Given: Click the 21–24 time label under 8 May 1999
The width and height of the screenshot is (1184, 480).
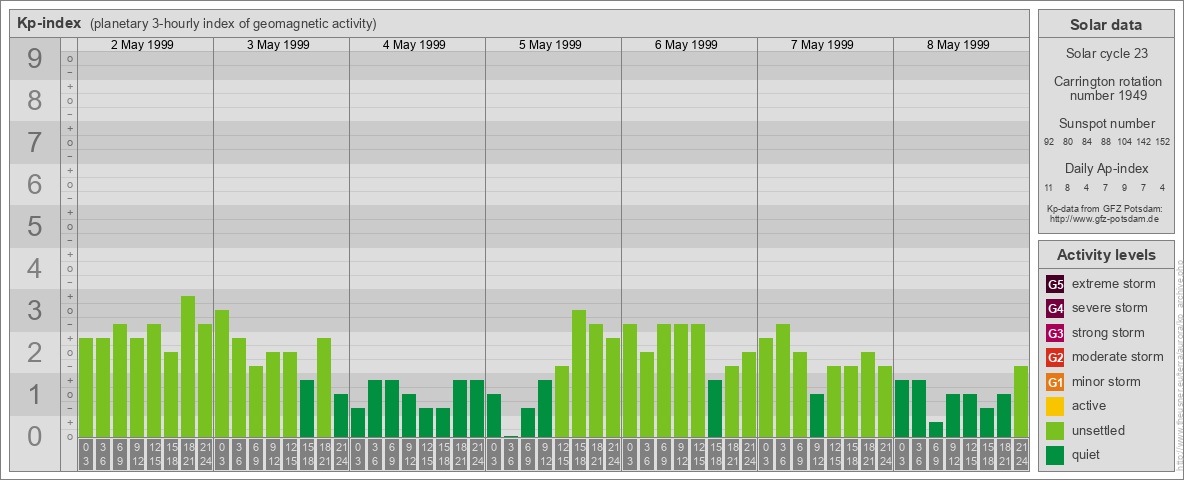Looking at the screenshot, I should tap(1021, 455).
